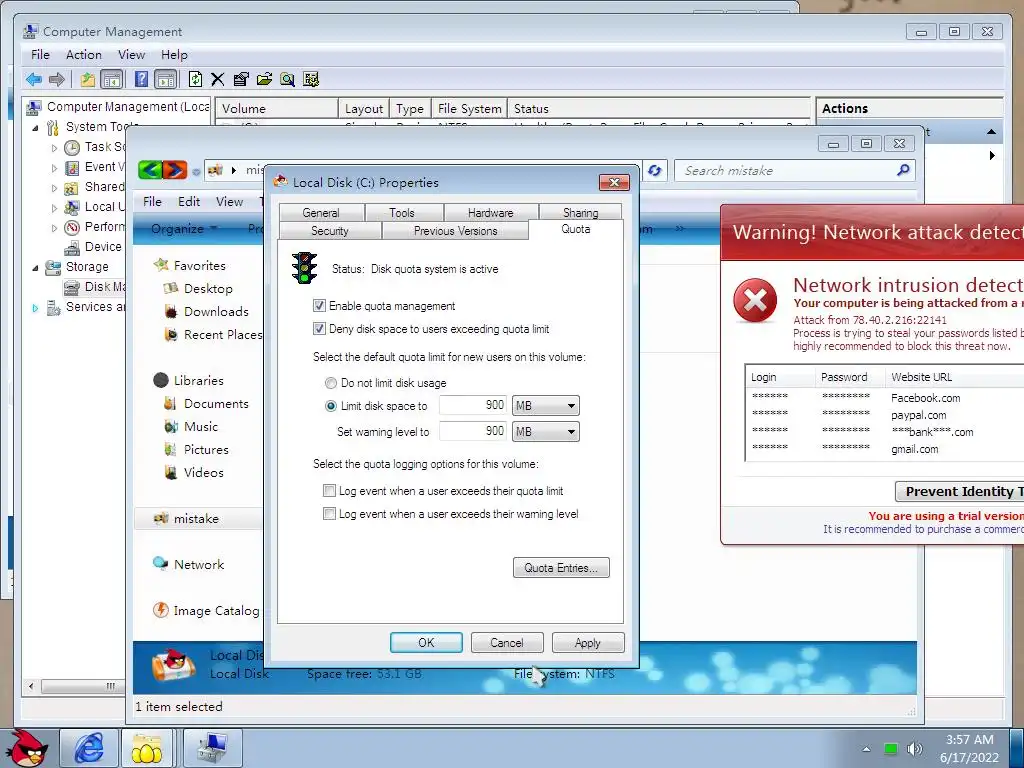This screenshot has height=768, width=1024.
Task: Uncheck Enable quota management
Action: click(x=319, y=306)
